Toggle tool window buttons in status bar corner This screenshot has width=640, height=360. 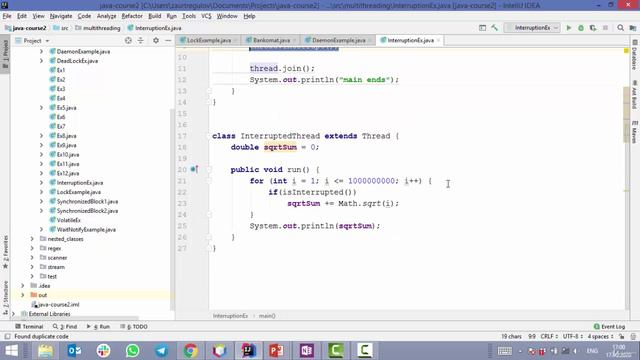click(x=7, y=336)
